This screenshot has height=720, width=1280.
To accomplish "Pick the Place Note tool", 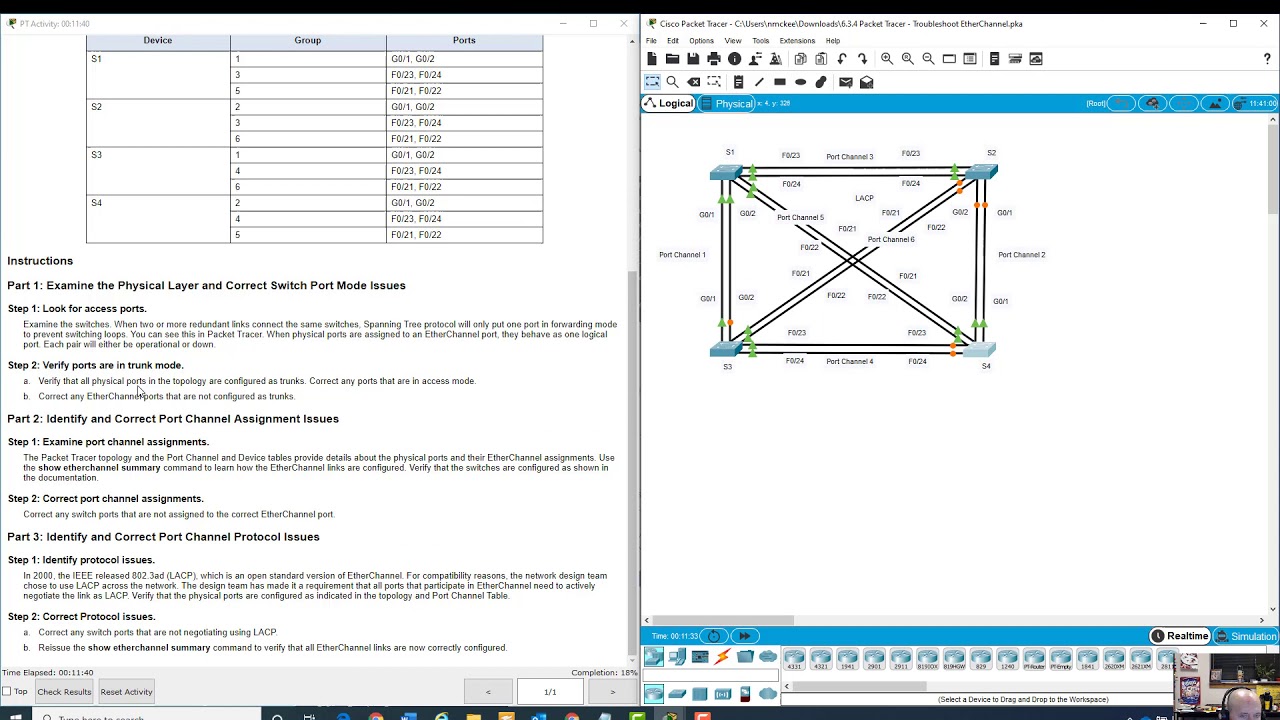I will [x=738, y=82].
